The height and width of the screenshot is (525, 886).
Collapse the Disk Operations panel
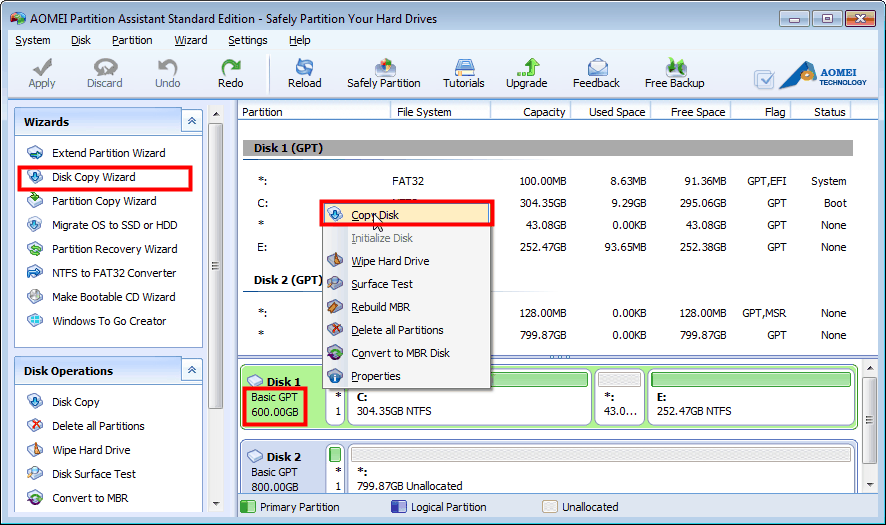tap(192, 370)
